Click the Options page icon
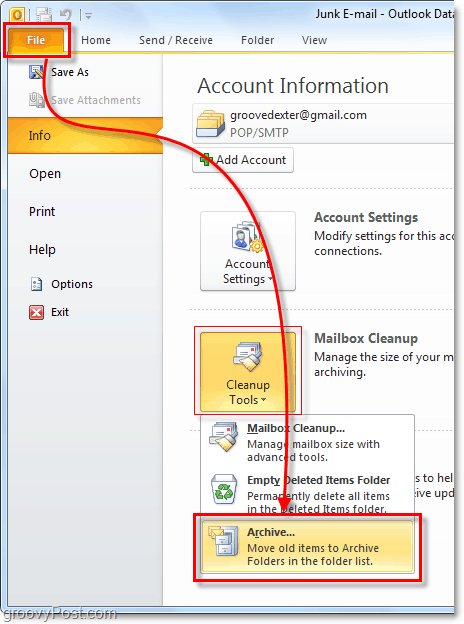Viewport: 464px width, 624px height. (36, 284)
